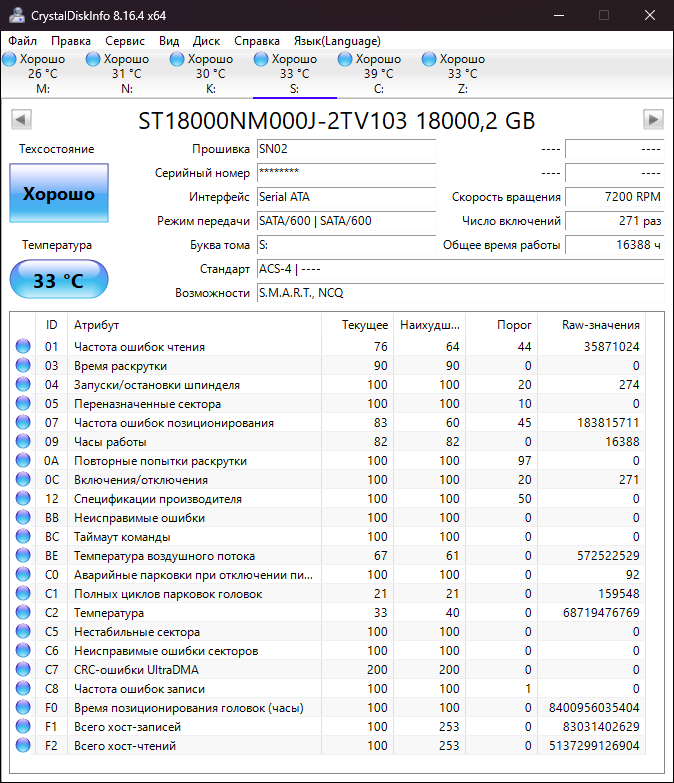Image resolution: width=674 pixels, height=783 pixels.
Task: Open the Сервис menu
Action: (125, 41)
